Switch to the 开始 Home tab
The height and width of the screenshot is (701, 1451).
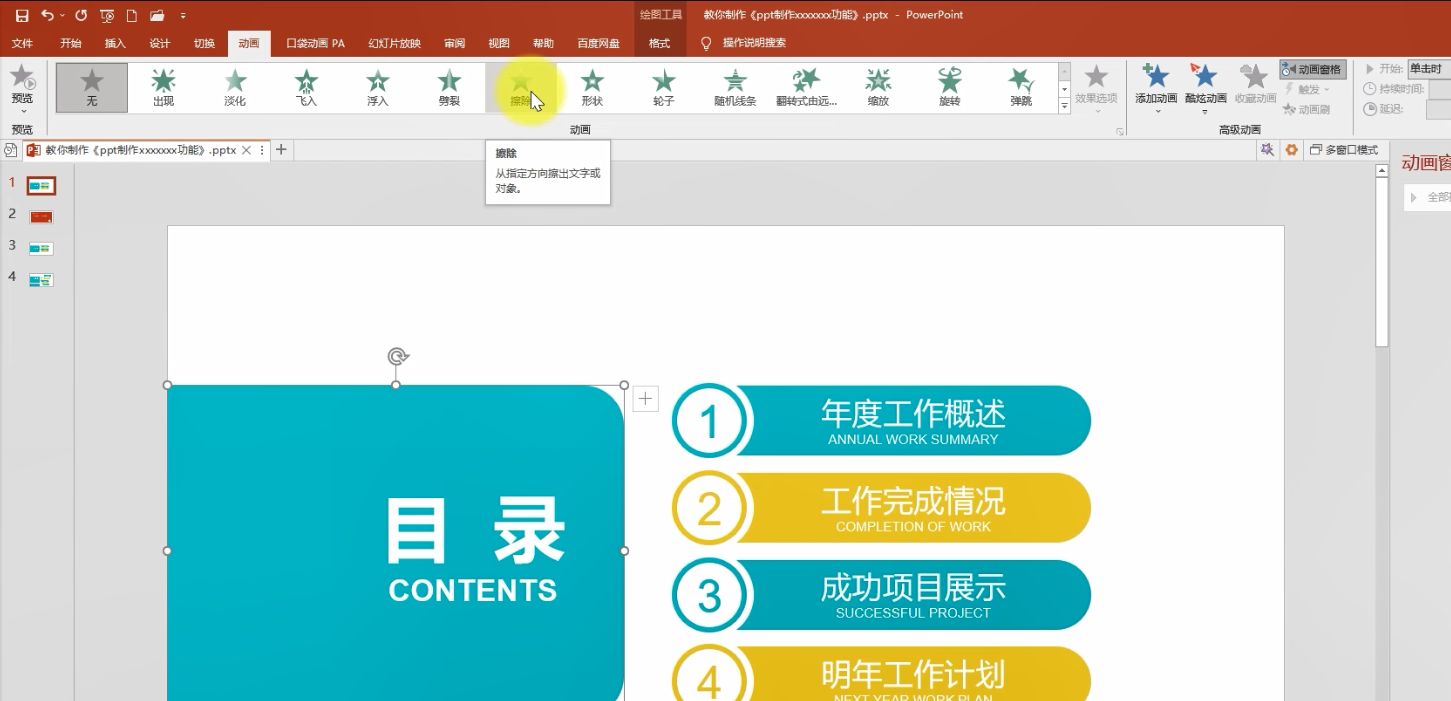point(70,43)
